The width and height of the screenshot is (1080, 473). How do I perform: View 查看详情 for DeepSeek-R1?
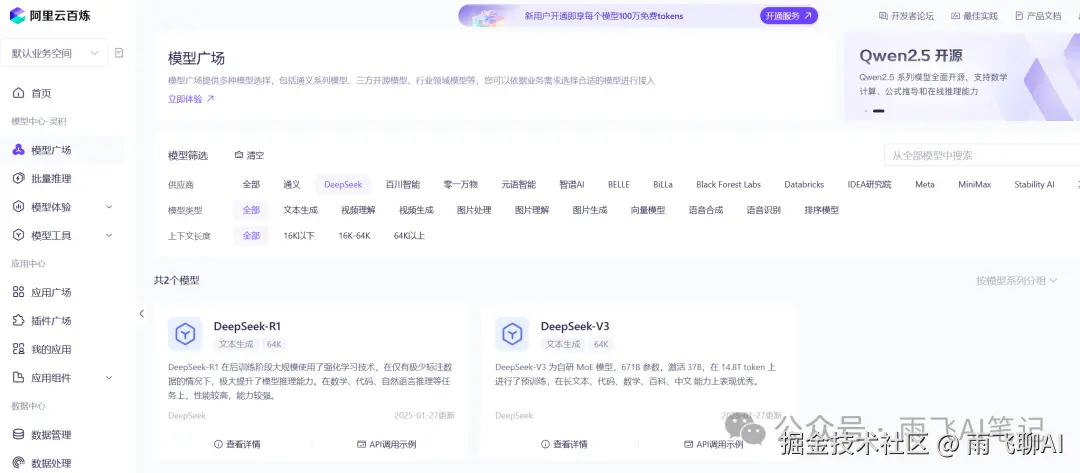237,444
